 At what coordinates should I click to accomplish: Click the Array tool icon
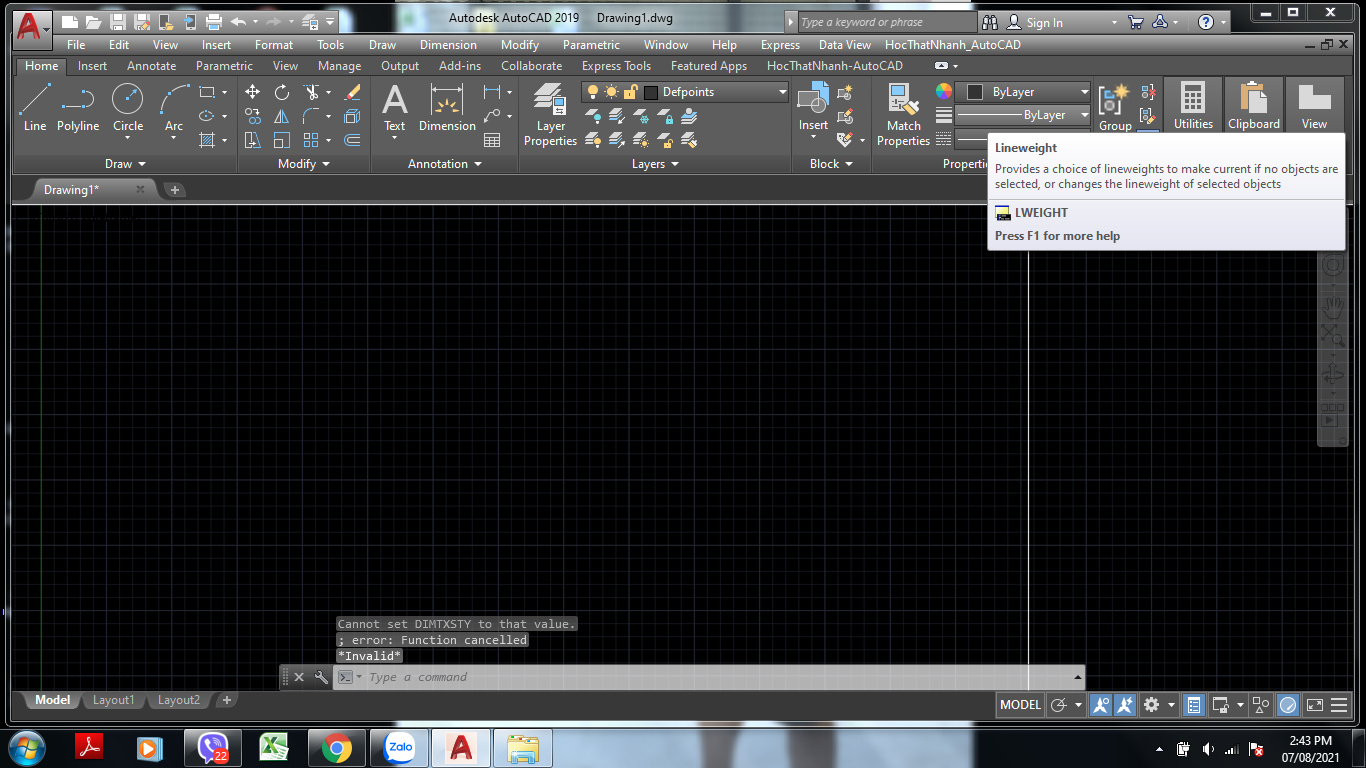(x=311, y=140)
